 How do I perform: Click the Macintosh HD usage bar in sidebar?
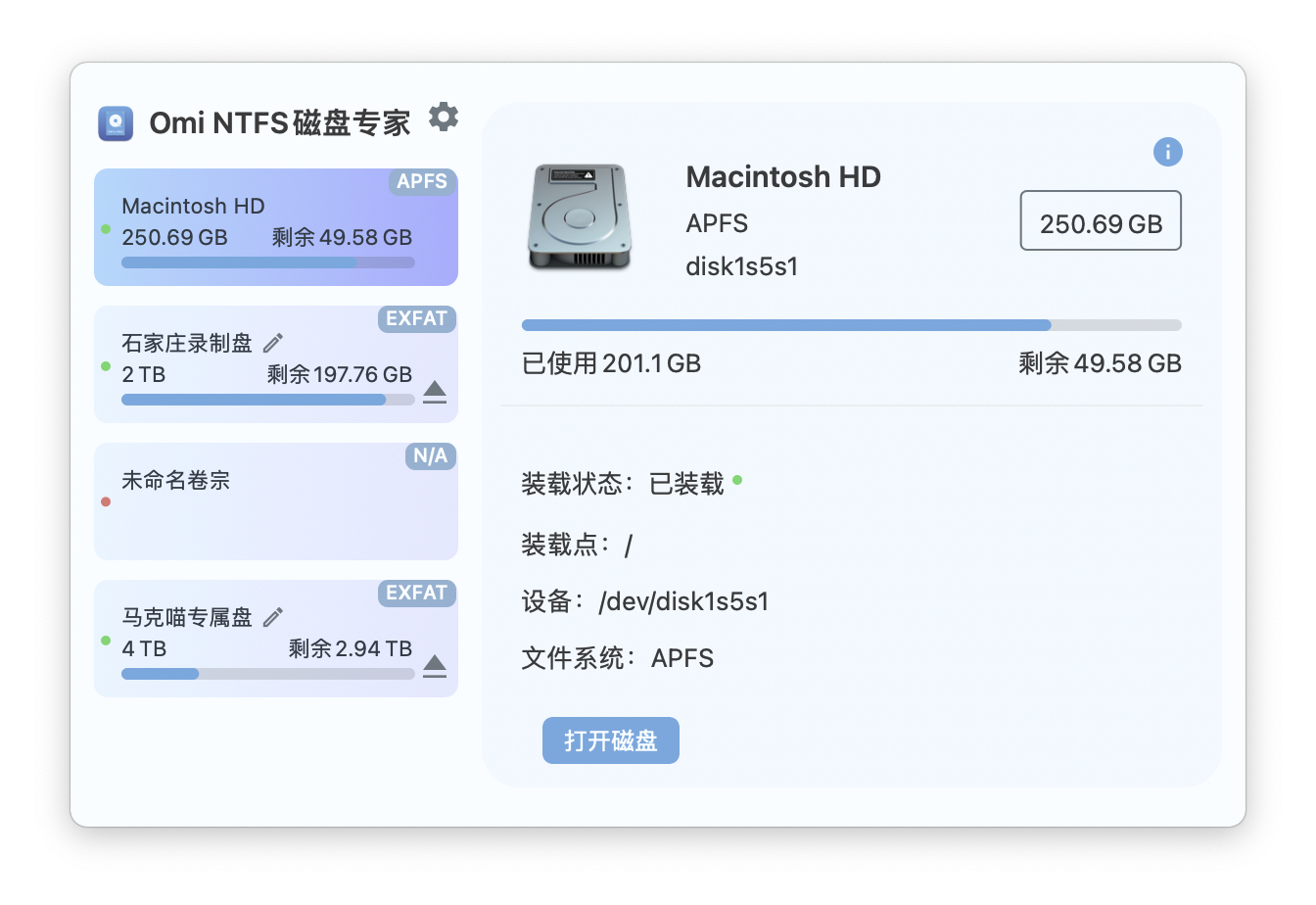[268, 262]
